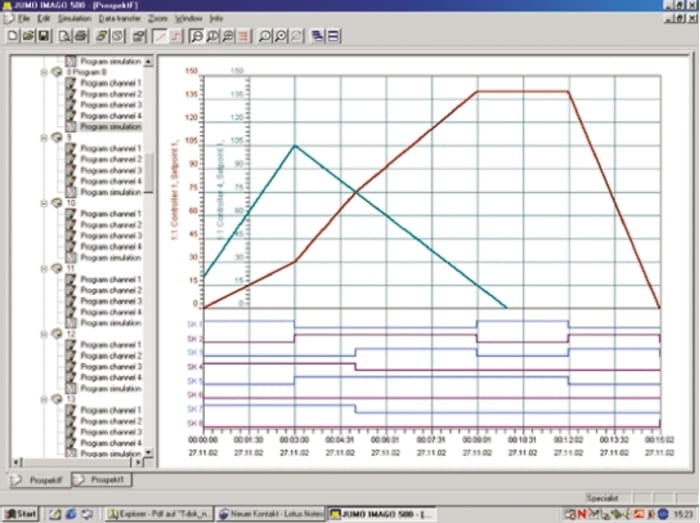The image size is (700, 523).
Task: Click the Internet Explorer quick launch icon
Action: pyautogui.click(x=71, y=514)
